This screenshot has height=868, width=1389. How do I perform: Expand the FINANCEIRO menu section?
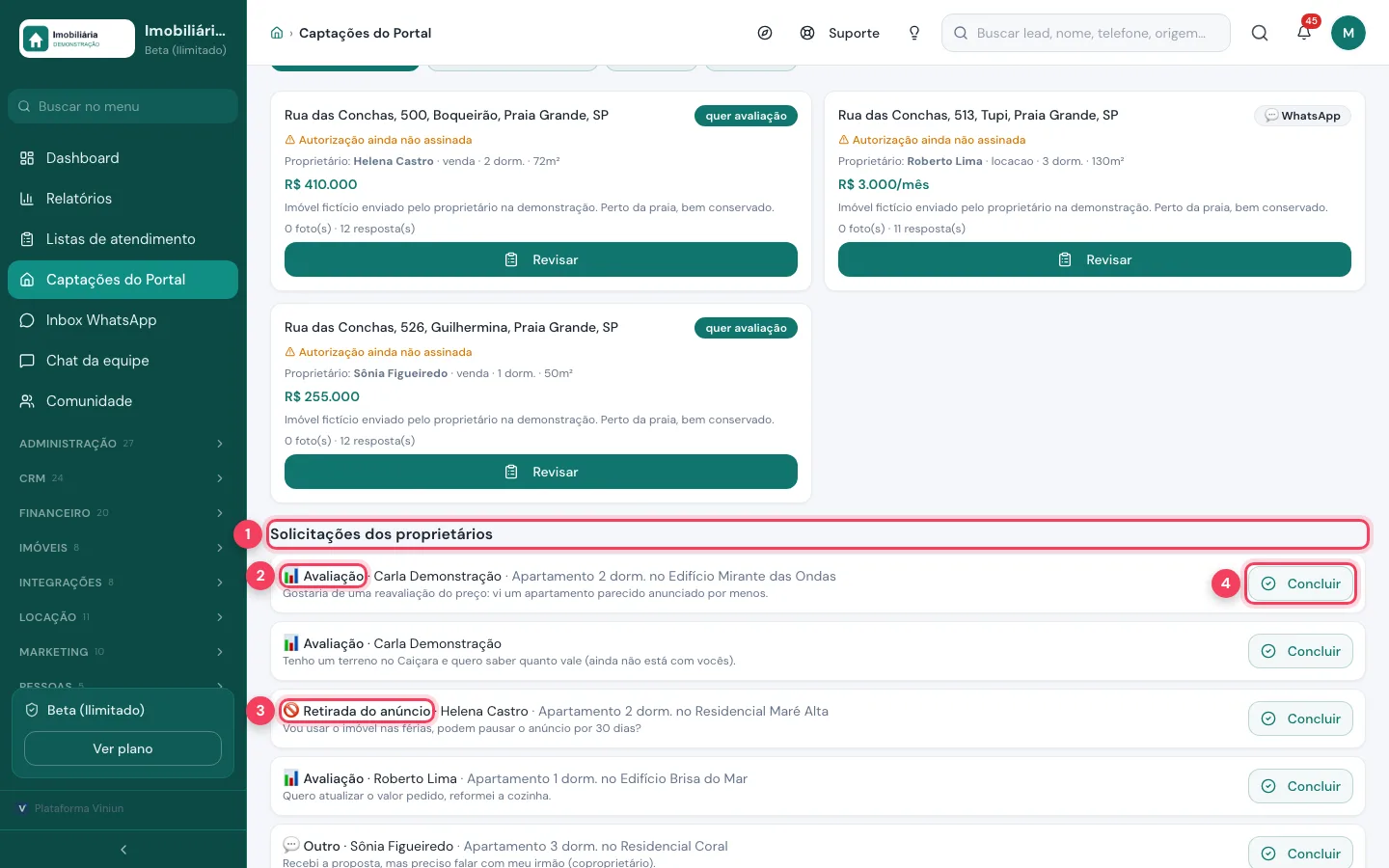(x=123, y=513)
